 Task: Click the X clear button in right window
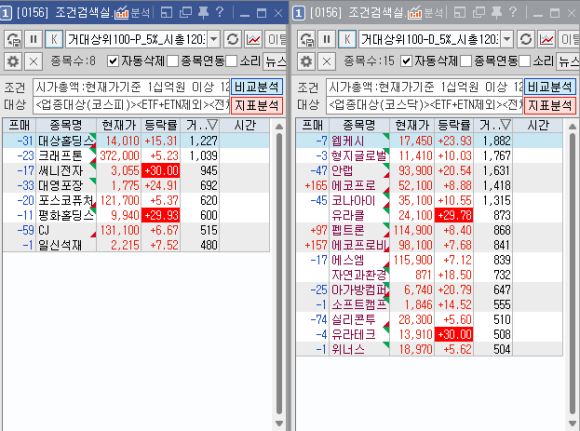(x=327, y=61)
